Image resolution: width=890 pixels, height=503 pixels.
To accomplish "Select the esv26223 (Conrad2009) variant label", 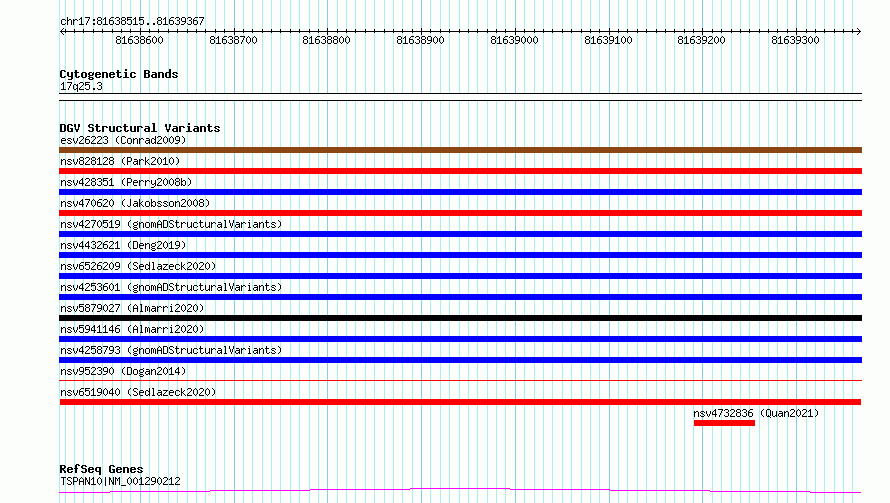I will click(x=123, y=140).
